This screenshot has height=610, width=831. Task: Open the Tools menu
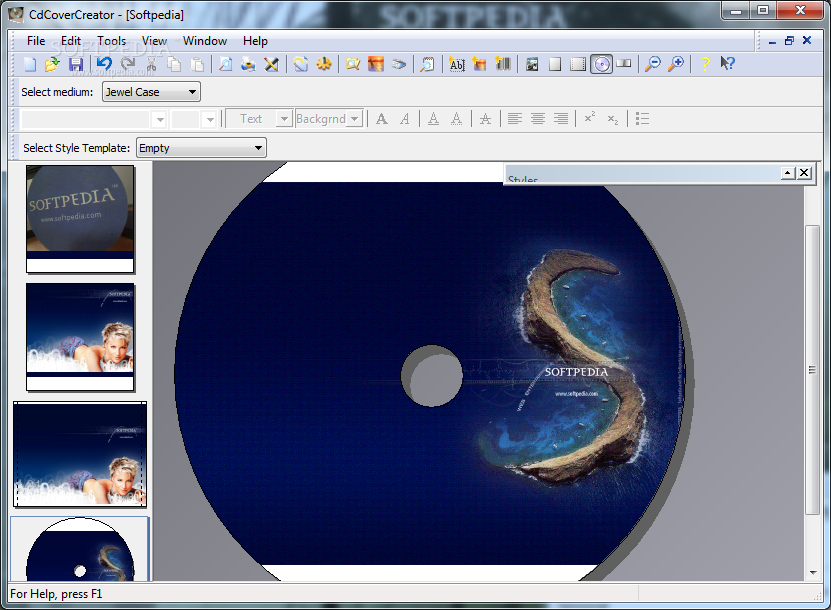click(x=111, y=41)
